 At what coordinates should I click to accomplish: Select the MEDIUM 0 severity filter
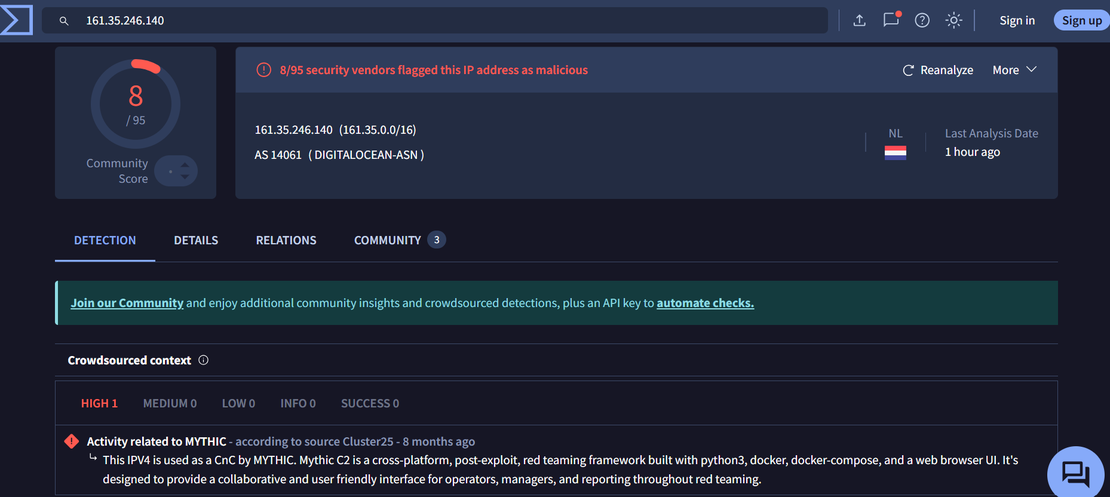coord(169,403)
